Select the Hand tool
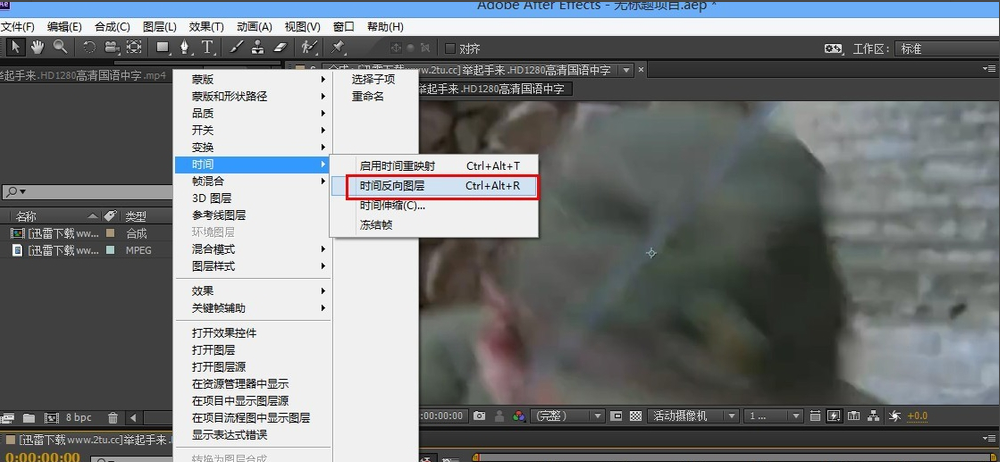1000x462 pixels. 38,47
